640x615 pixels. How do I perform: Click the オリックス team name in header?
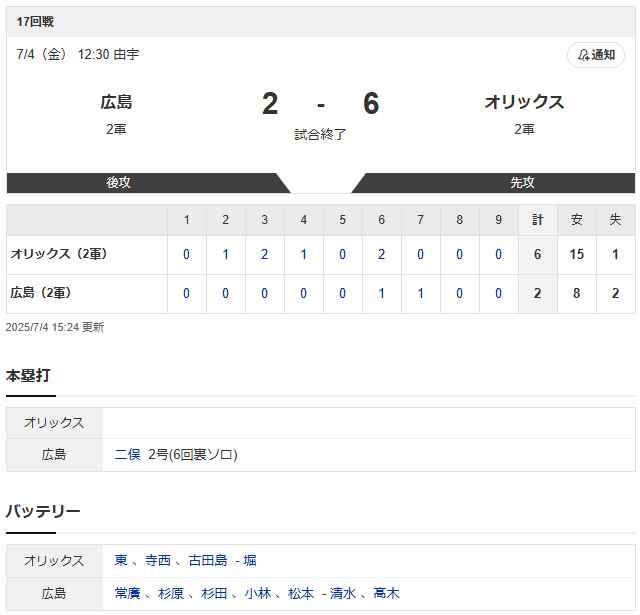524,102
